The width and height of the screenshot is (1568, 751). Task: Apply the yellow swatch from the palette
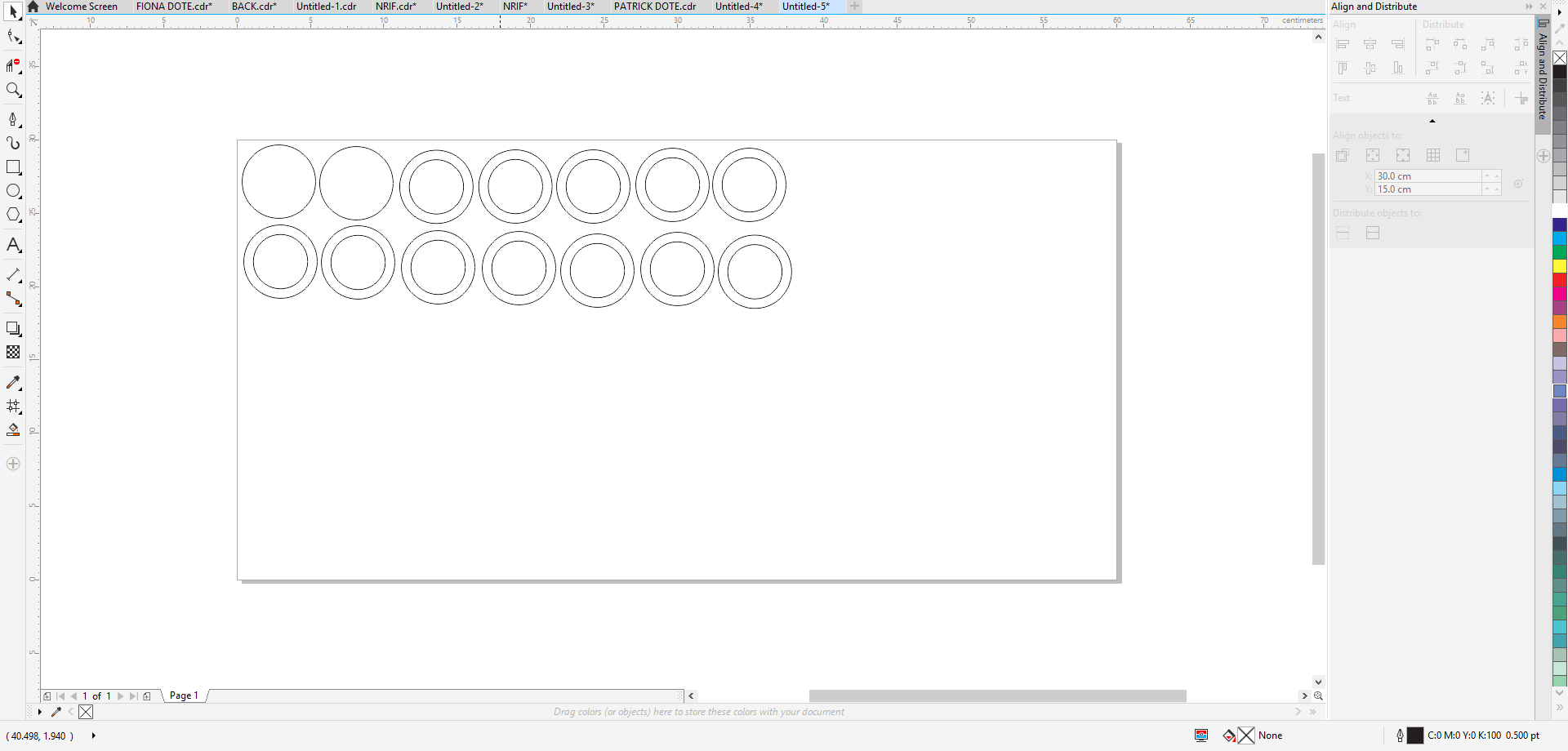[1560, 266]
